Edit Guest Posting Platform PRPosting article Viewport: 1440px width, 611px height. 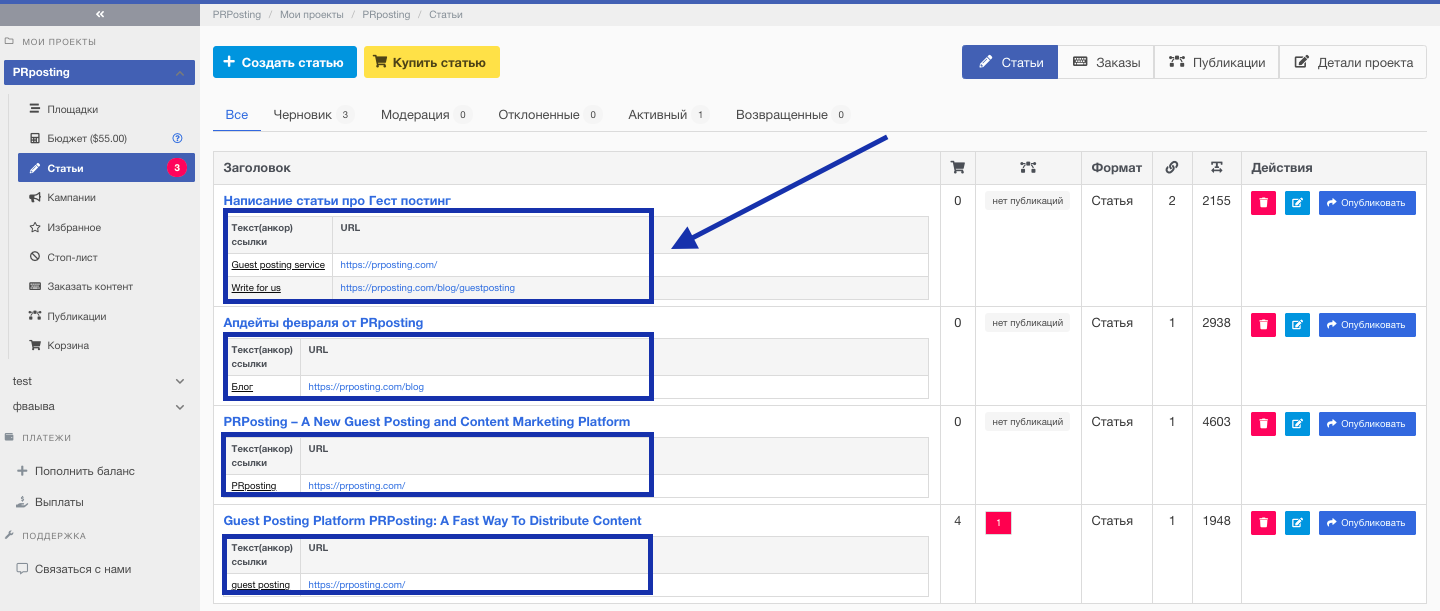click(1297, 523)
